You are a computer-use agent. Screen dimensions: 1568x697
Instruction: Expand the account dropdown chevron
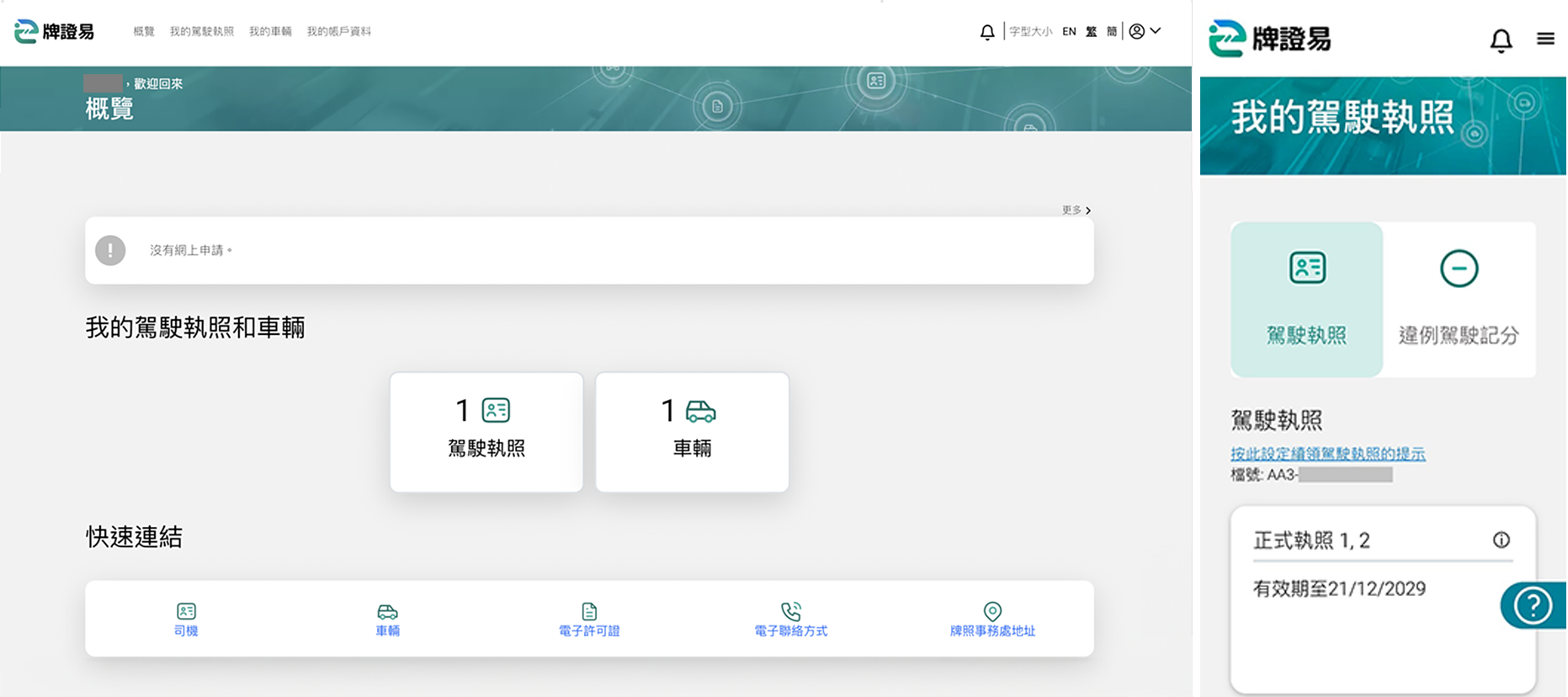pos(1156,30)
